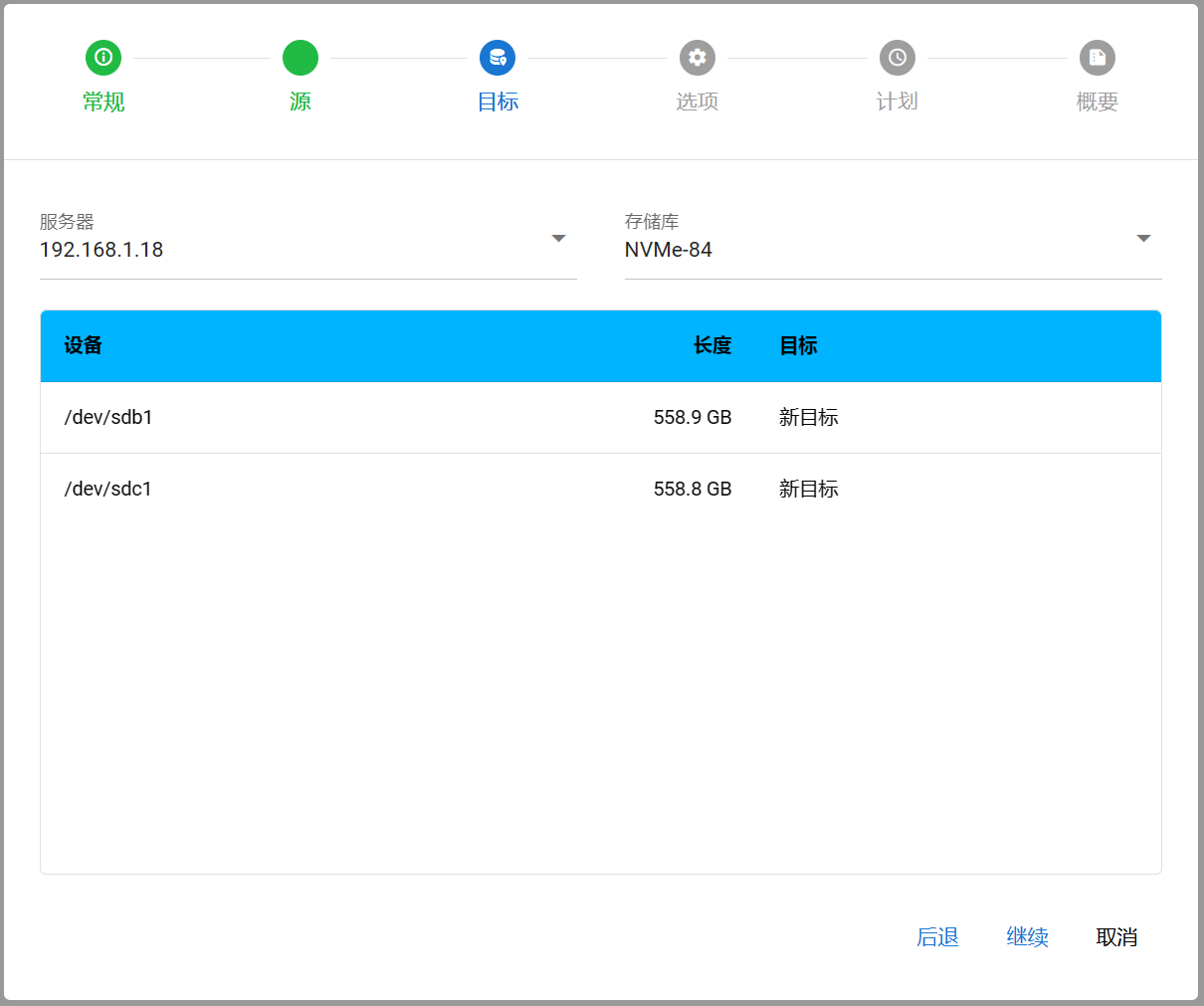Click the green 源 step circle
The height and width of the screenshot is (1006, 1204).
pos(301,58)
